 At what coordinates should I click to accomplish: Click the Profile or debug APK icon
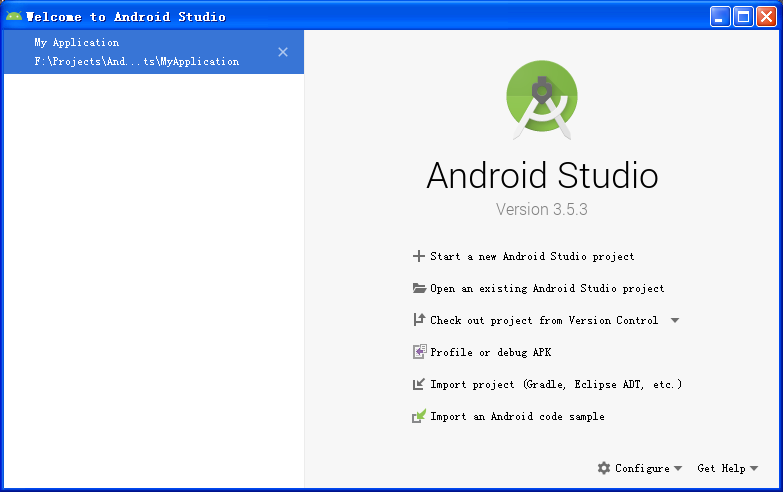419,352
